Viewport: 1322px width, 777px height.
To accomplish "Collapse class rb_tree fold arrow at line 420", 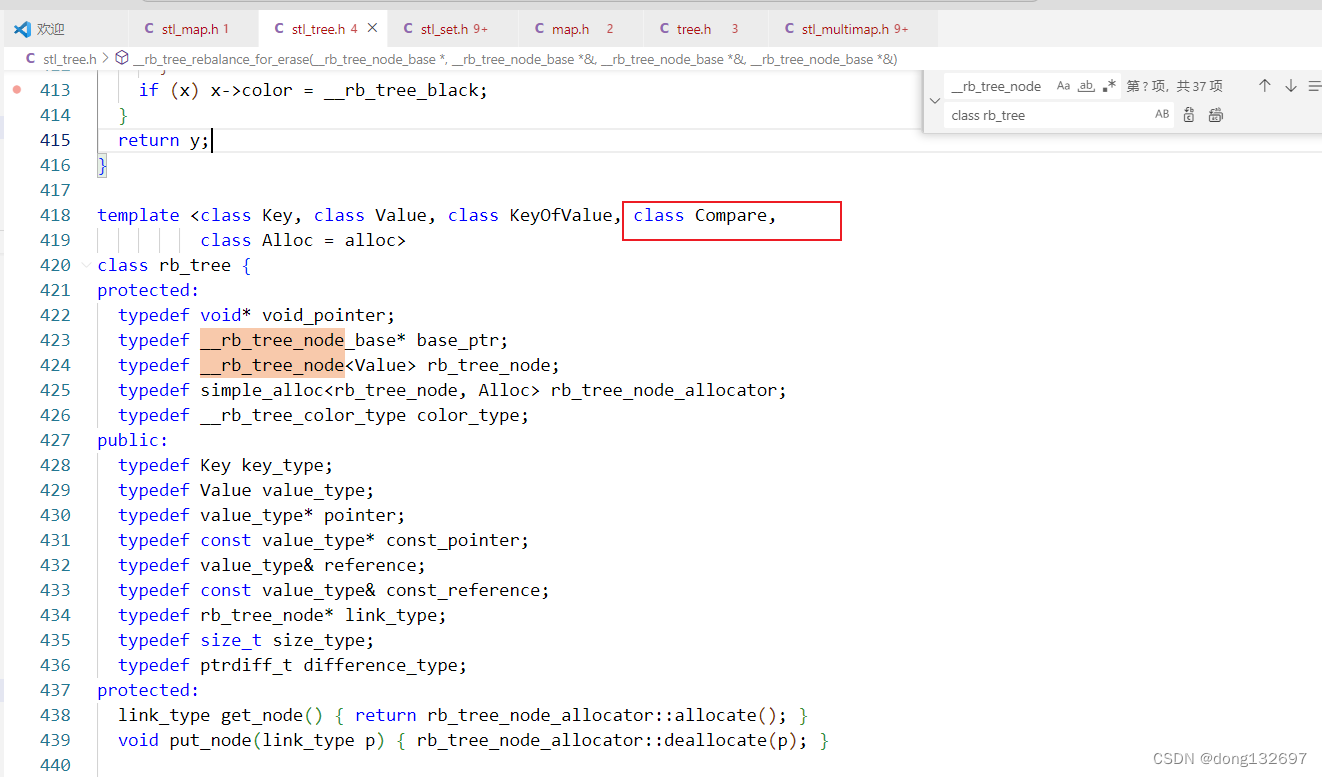I will [86, 265].
